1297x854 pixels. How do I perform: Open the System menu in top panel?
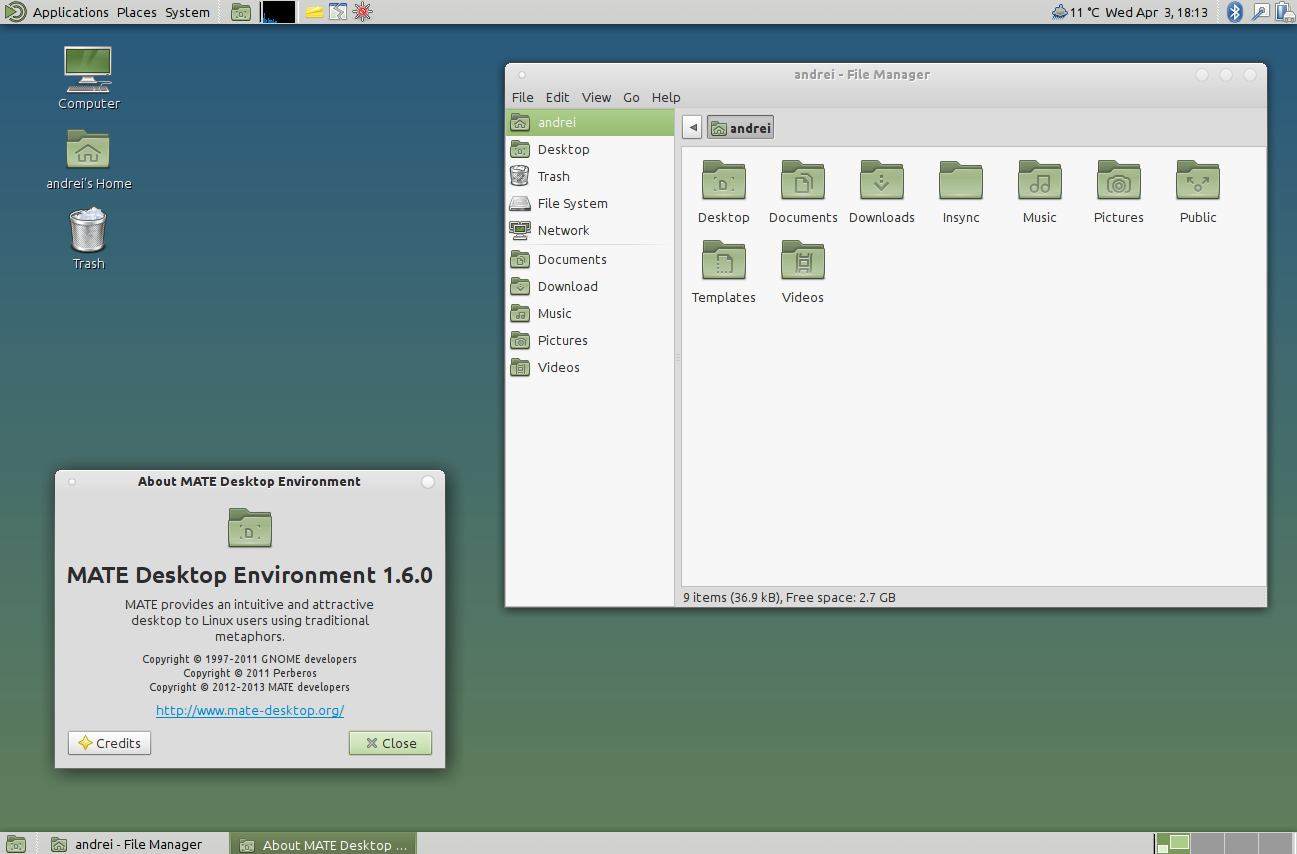[x=188, y=12]
